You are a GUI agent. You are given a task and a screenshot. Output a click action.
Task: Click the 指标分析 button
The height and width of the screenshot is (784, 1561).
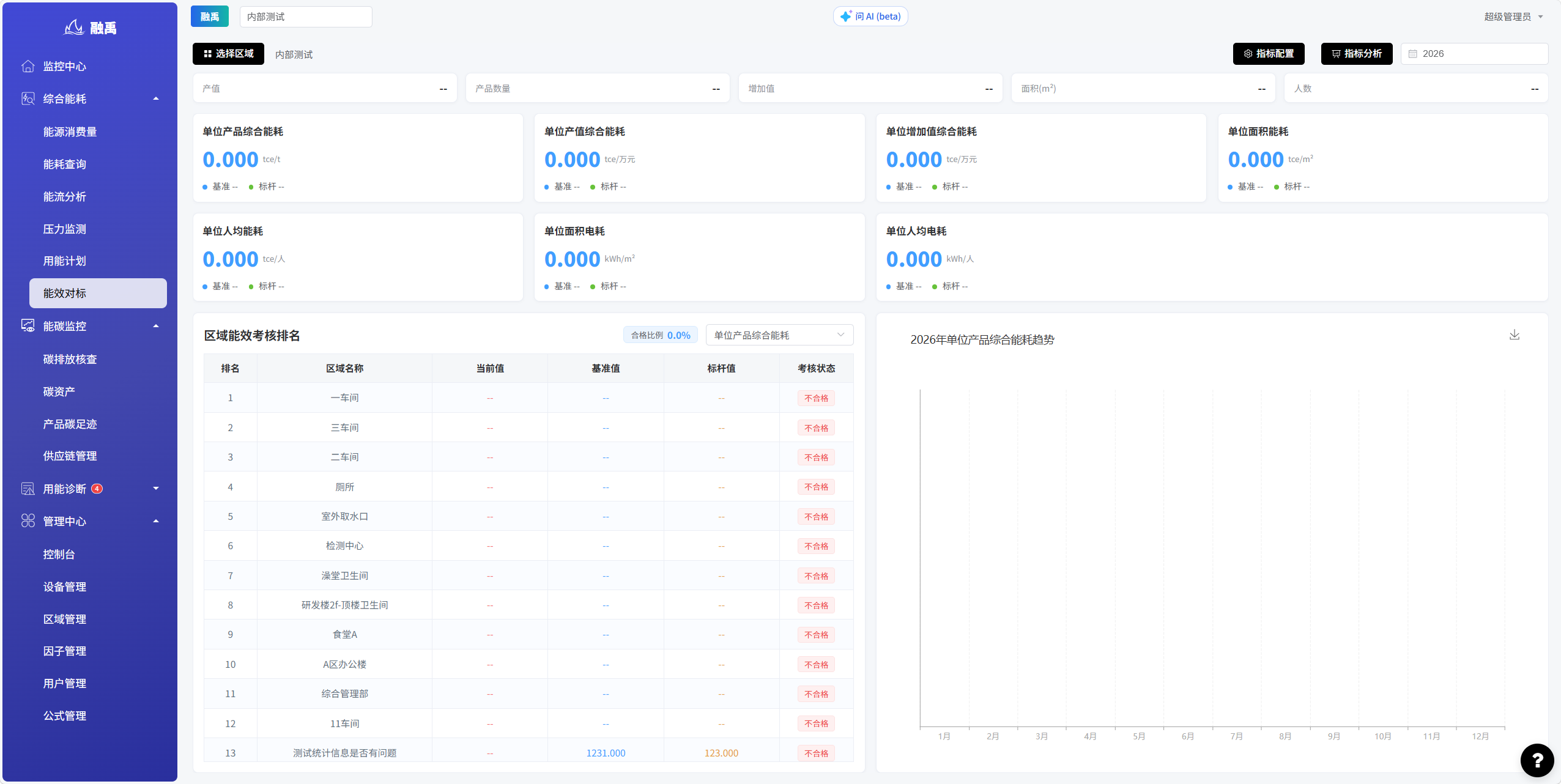click(x=1356, y=54)
